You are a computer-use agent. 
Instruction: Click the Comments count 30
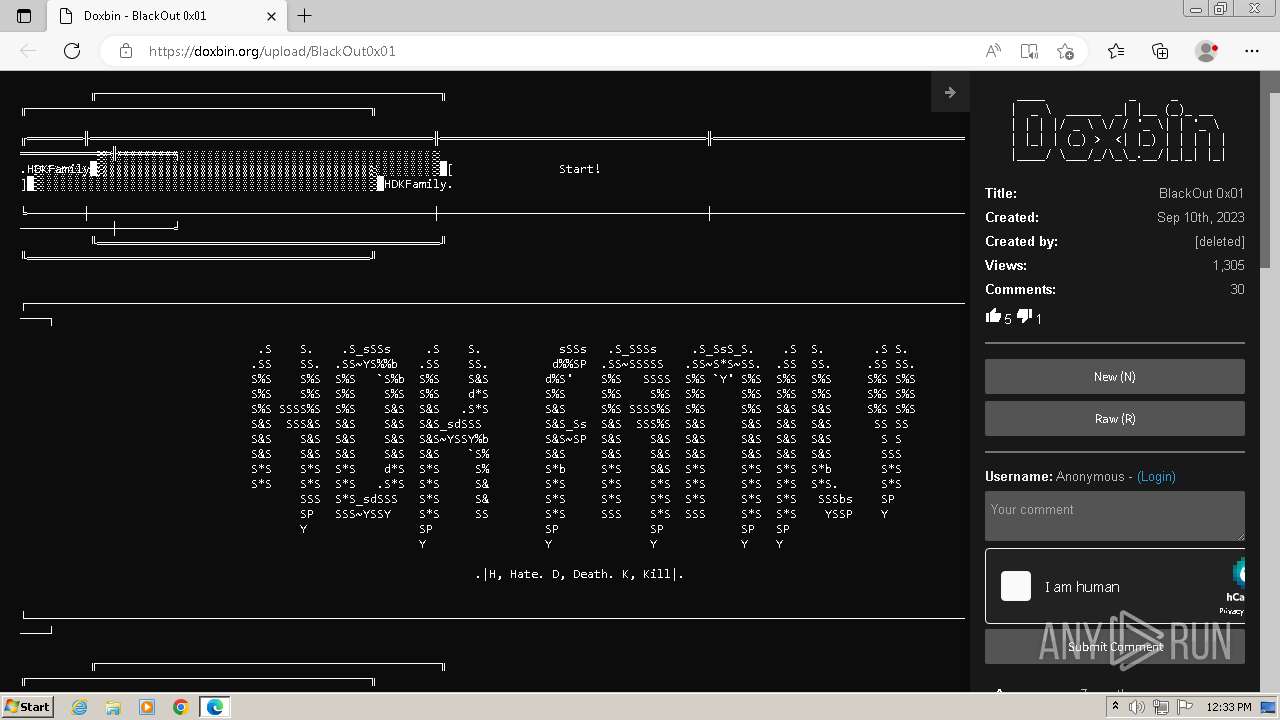(x=1237, y=289)
